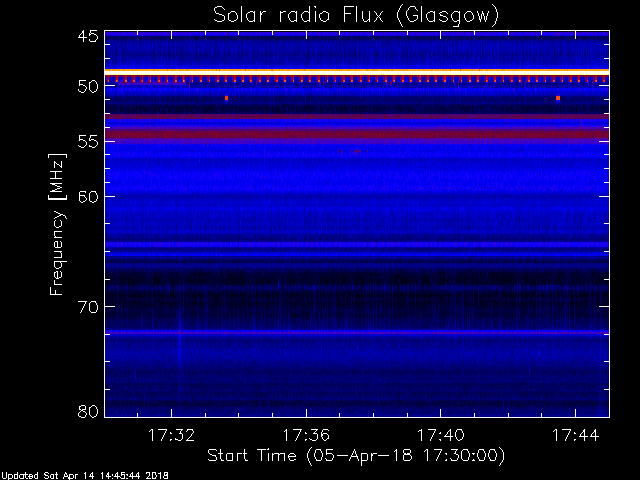This screenshot has height=480, width=640.
Task: Click the 70 frequency tick label
Action: (88, 307)
